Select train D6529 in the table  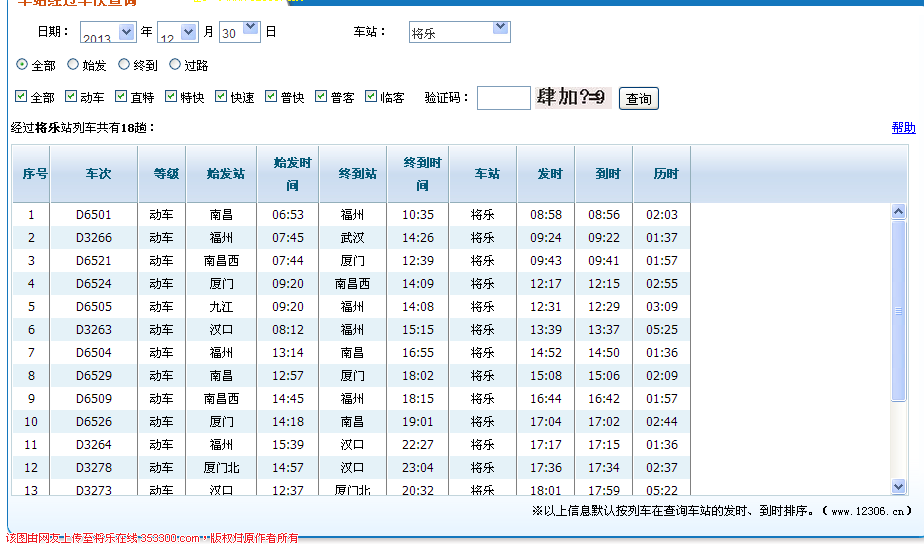[x=94, y=375]
